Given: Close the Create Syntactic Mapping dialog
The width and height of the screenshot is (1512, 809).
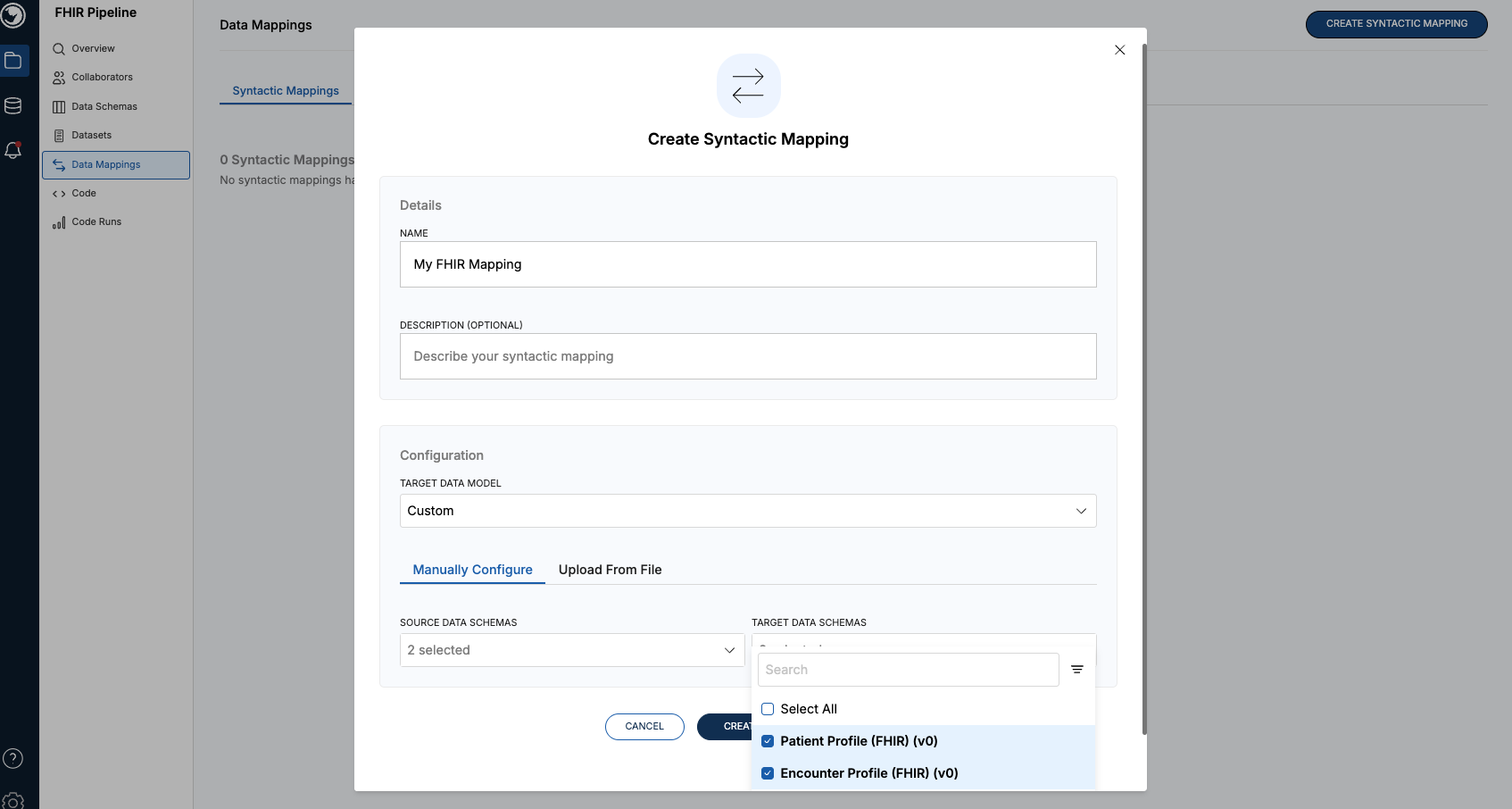Looking at the screenshot, I should (x=1119, y=50).
